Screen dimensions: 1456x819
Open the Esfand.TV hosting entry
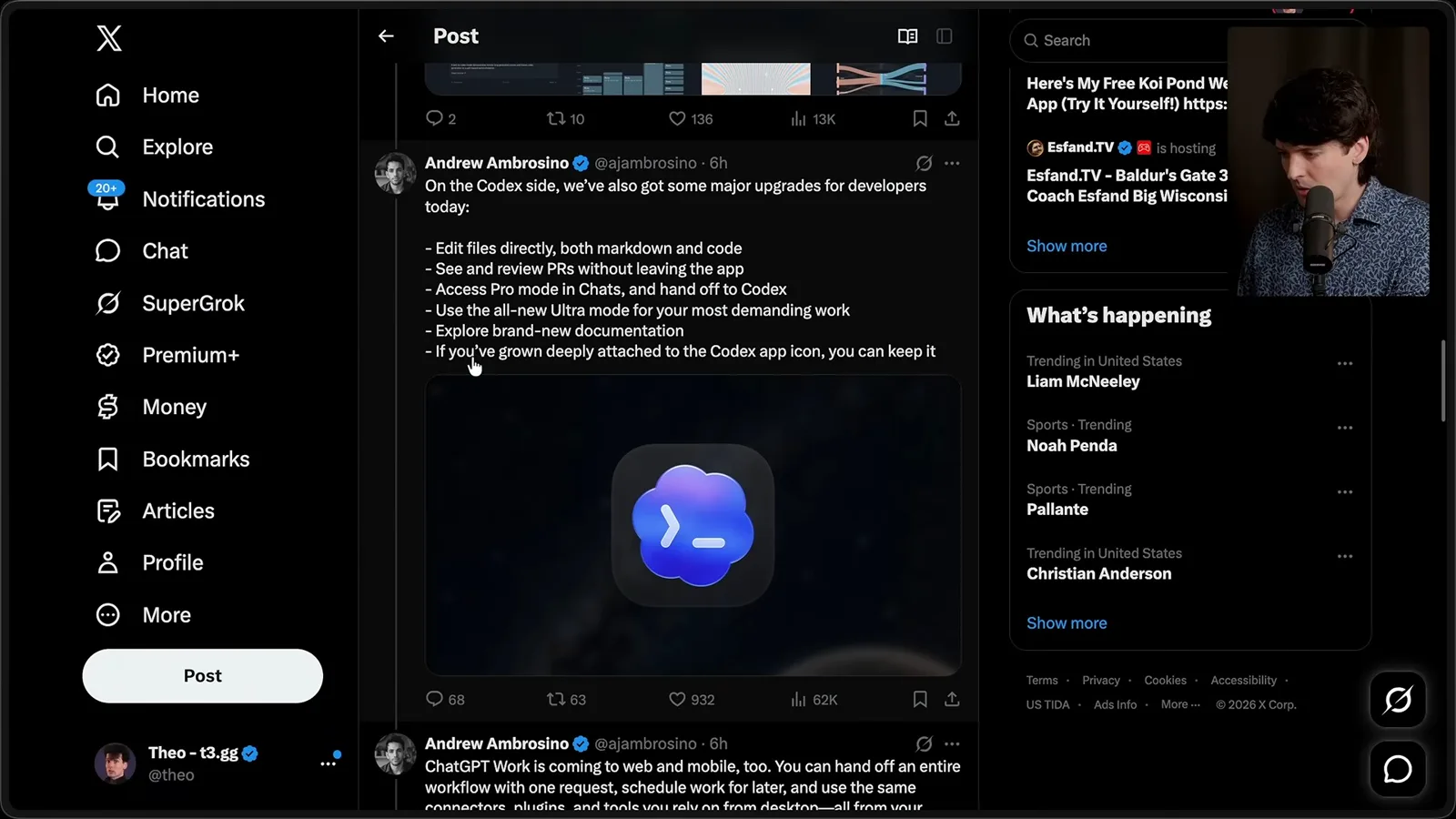point(1127,172)
